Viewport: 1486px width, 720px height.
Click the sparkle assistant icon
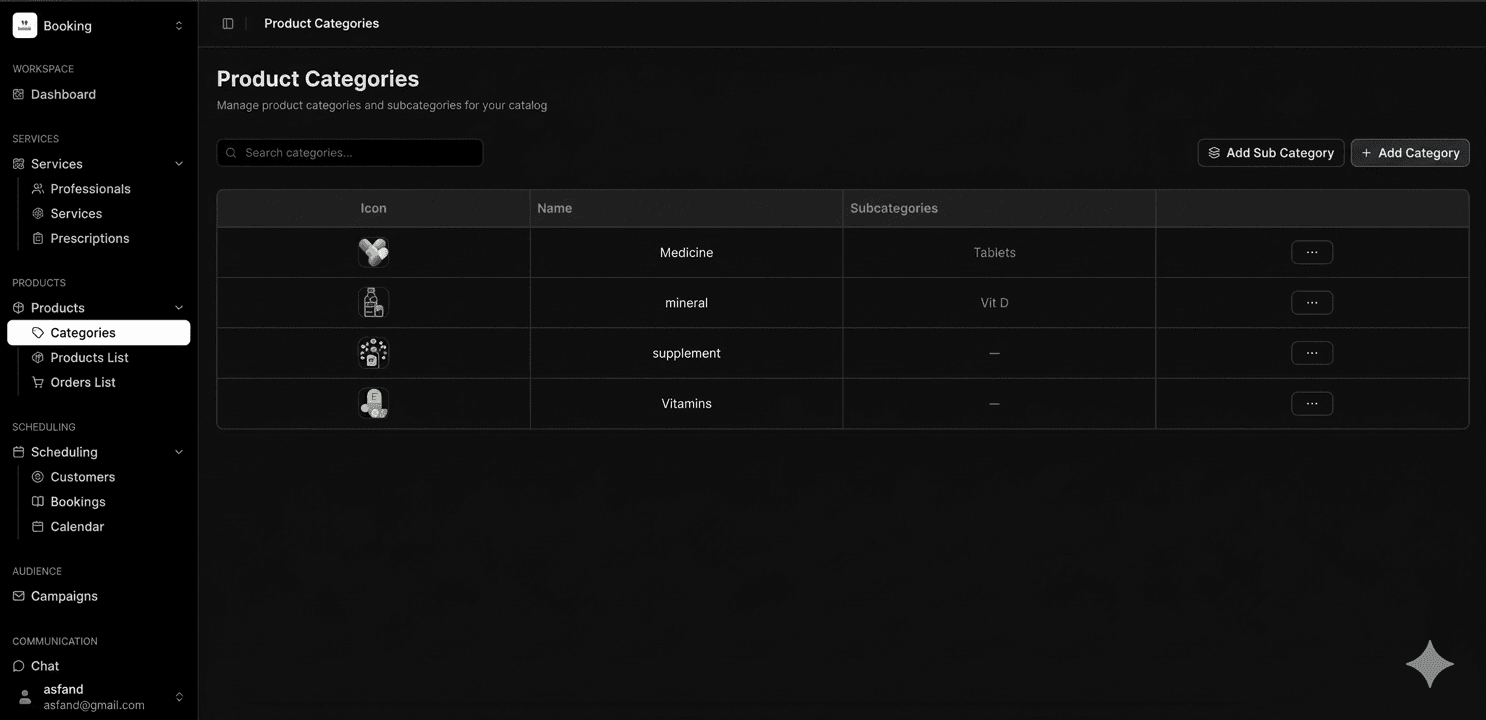coord(1429,665)
